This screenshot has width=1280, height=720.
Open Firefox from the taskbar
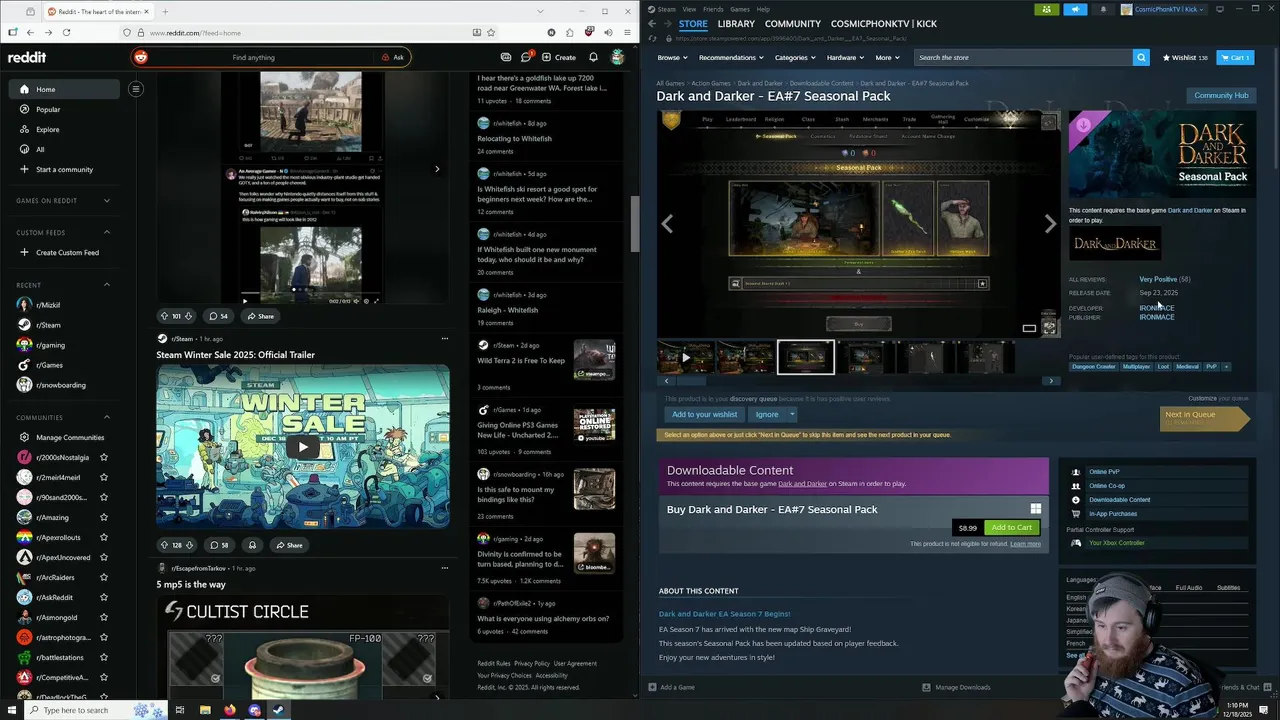pyautogui.click(x=230, y=710)
